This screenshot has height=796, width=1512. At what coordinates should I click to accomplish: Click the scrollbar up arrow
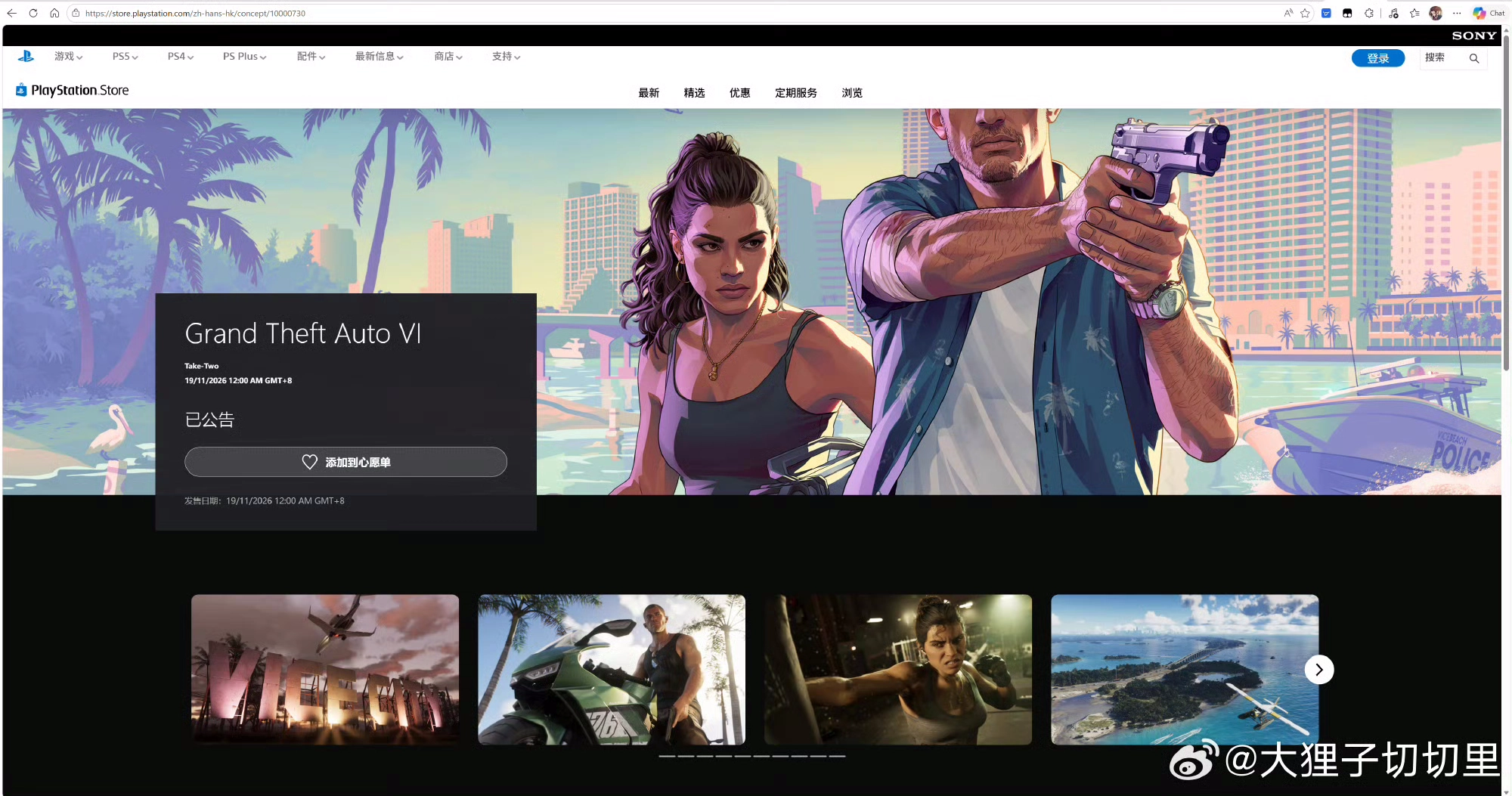[x=1506, y=30]
